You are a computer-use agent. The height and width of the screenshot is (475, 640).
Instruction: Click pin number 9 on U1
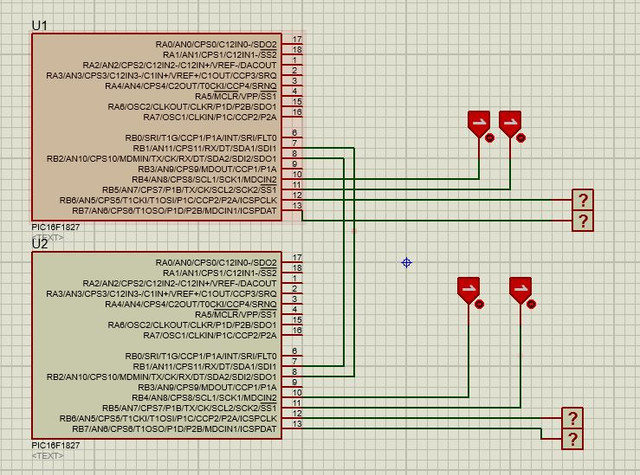295,164
